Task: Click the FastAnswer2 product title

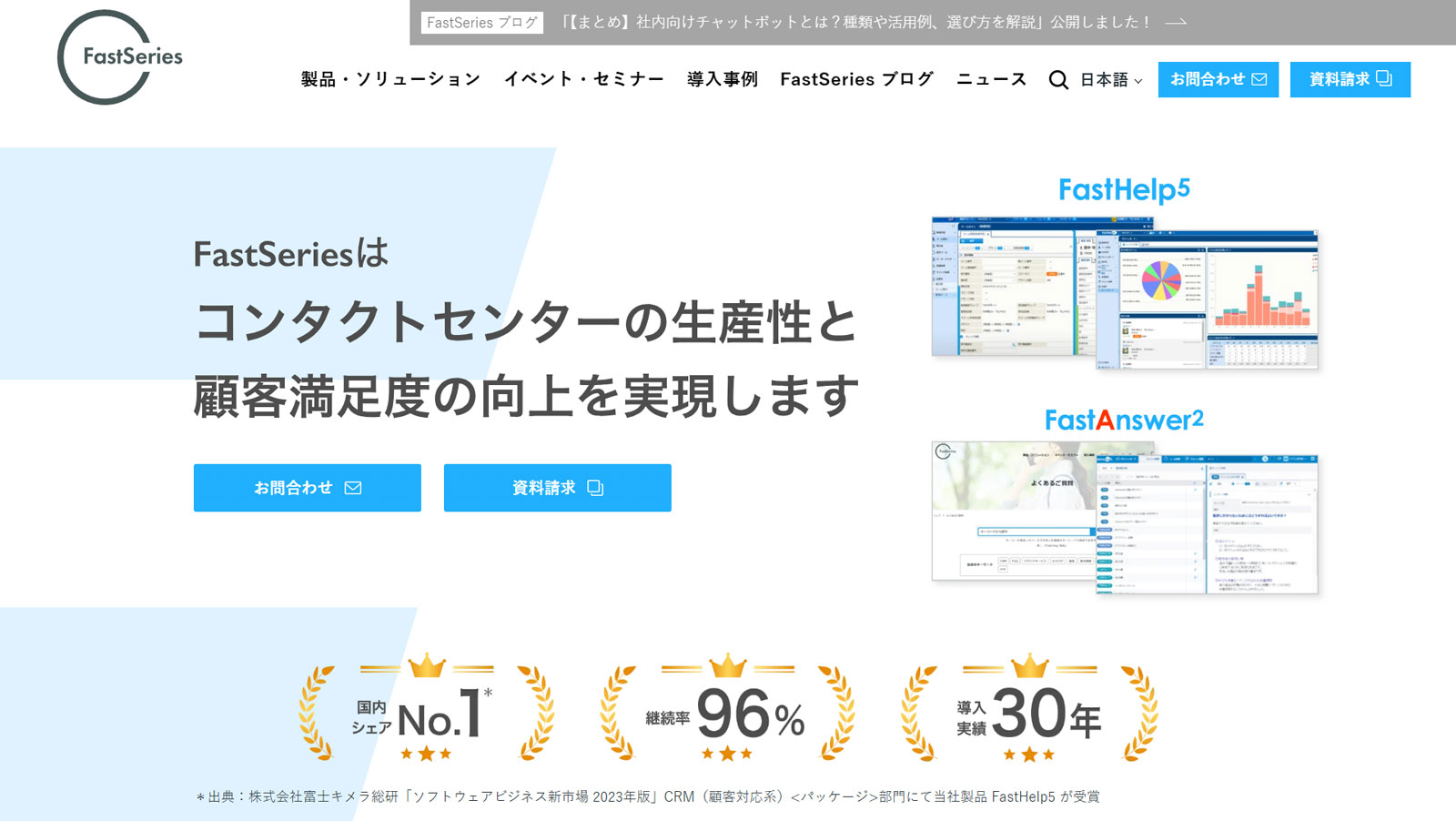Action: pos(1125,420)
